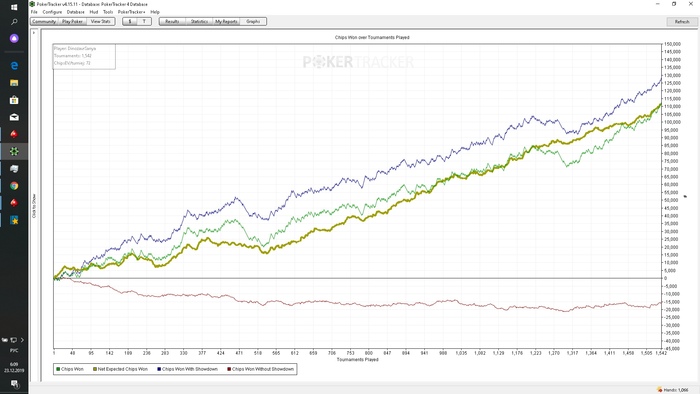
Task: Open the PokerTracker+ menu
Action: [131, 12]
